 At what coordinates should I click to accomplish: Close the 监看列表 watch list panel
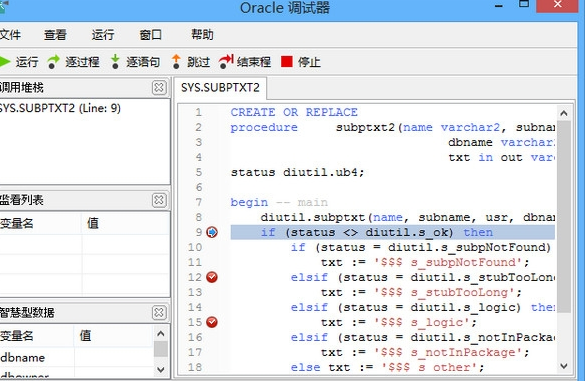(x=159, y=200)
